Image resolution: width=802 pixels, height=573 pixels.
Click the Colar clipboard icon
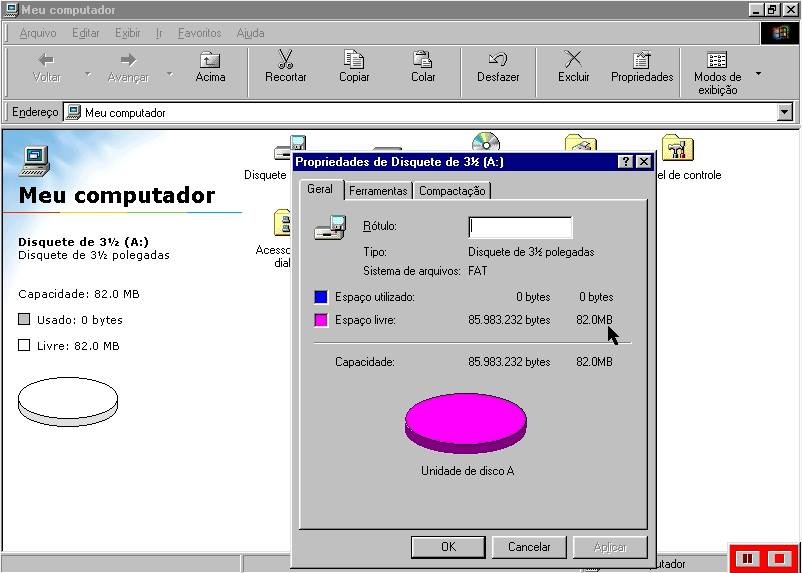click(x=423, y=59)
